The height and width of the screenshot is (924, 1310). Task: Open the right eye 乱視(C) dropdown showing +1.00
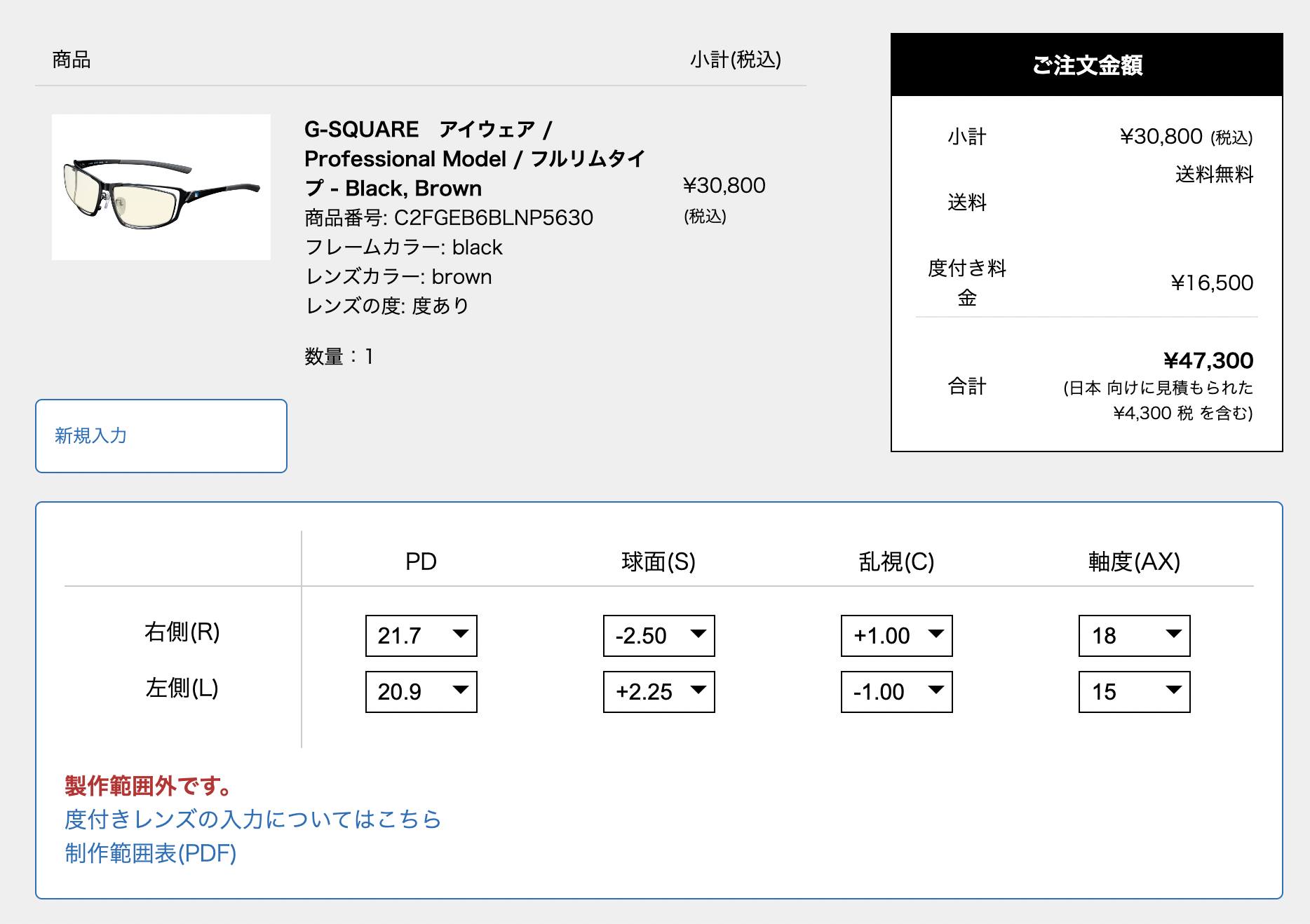click(896, 635)
